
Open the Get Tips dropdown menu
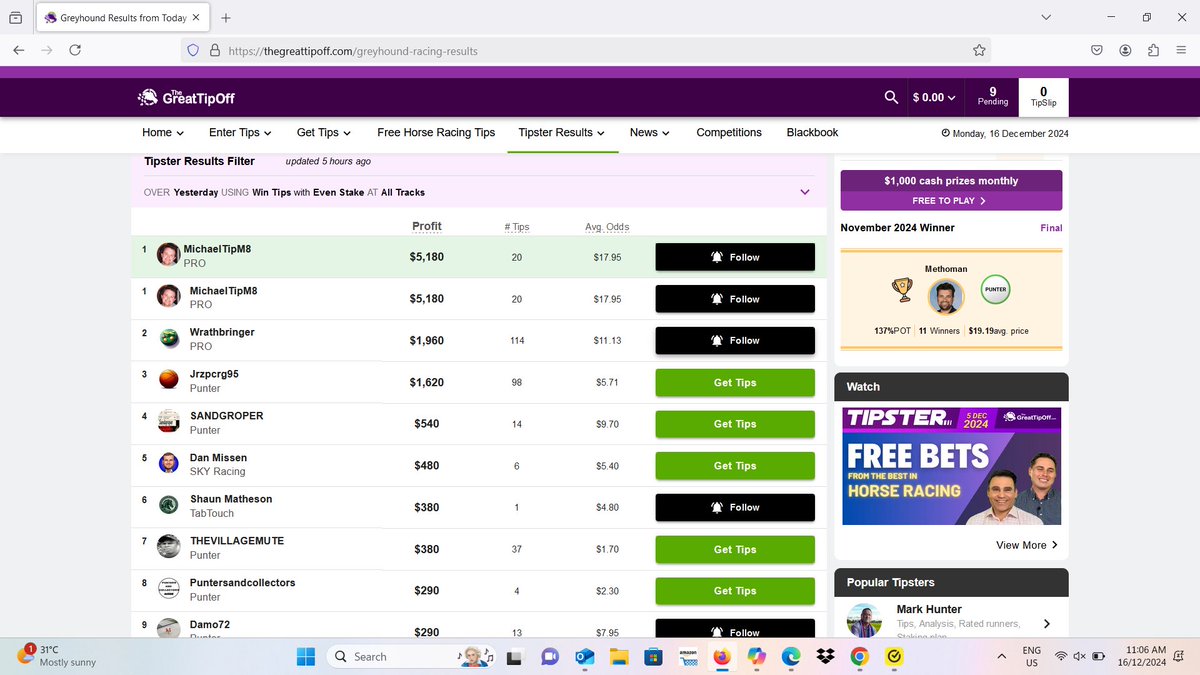(324, 132)
